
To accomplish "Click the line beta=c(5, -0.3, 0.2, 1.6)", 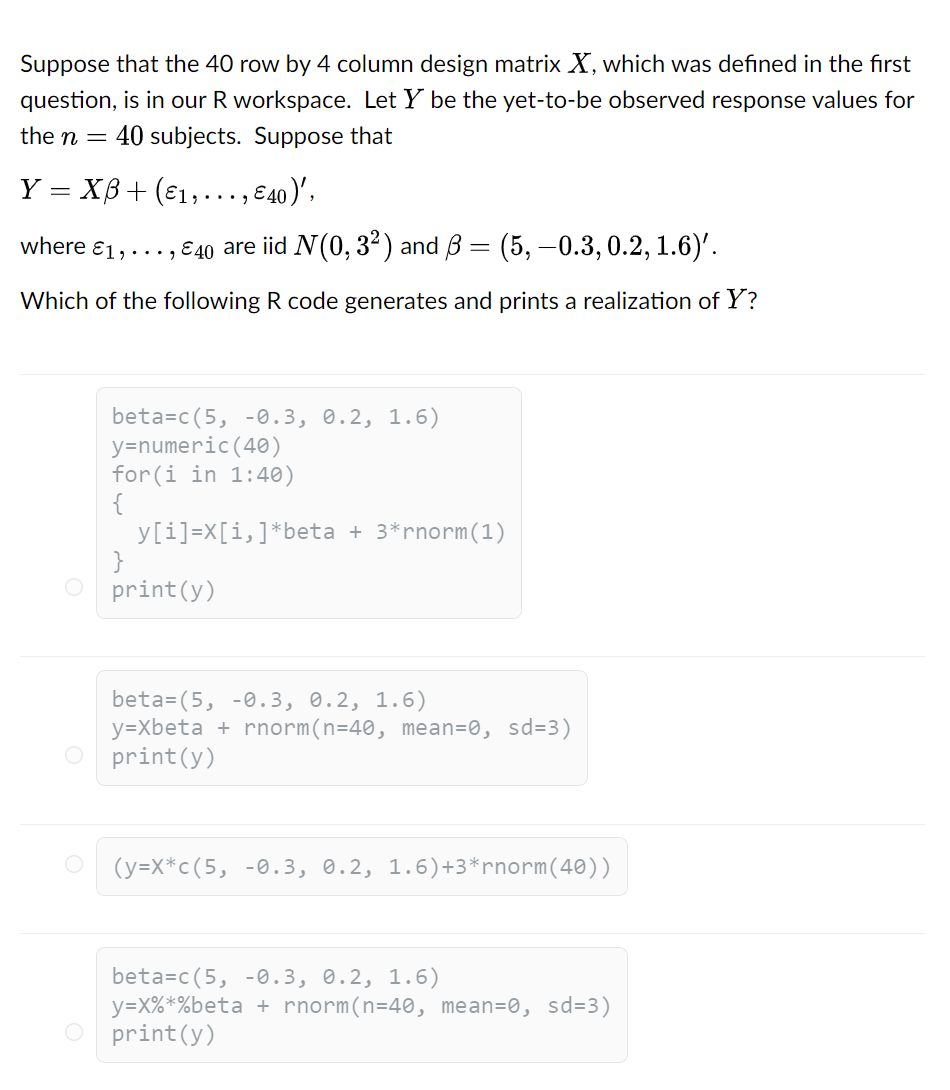I will 274,417.
